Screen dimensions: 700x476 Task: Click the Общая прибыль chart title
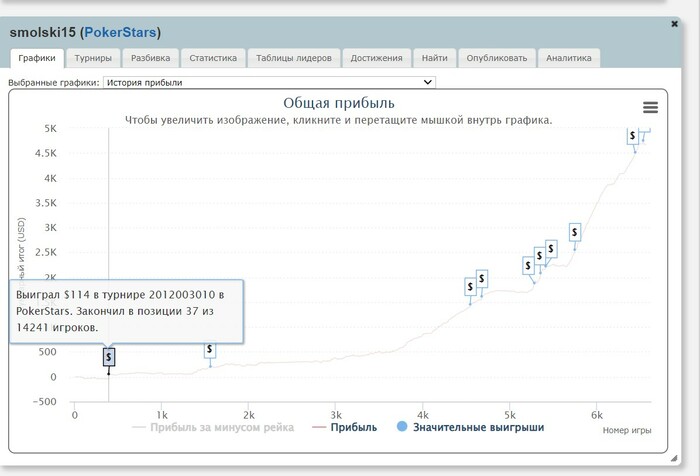339,103
